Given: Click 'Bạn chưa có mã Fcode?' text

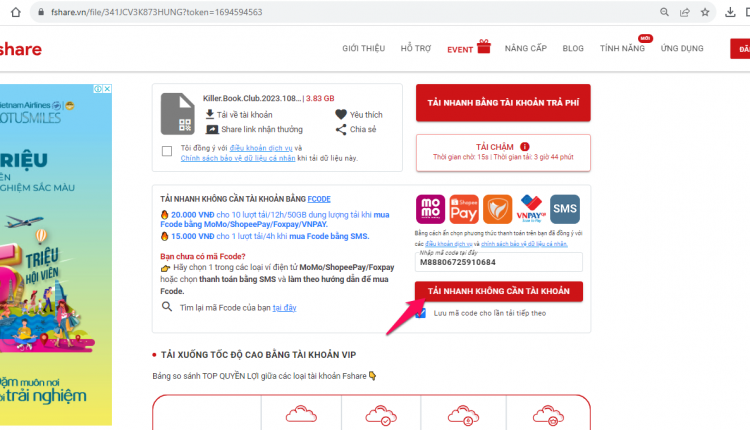Looking at the screenshot, I should [203, 256].
